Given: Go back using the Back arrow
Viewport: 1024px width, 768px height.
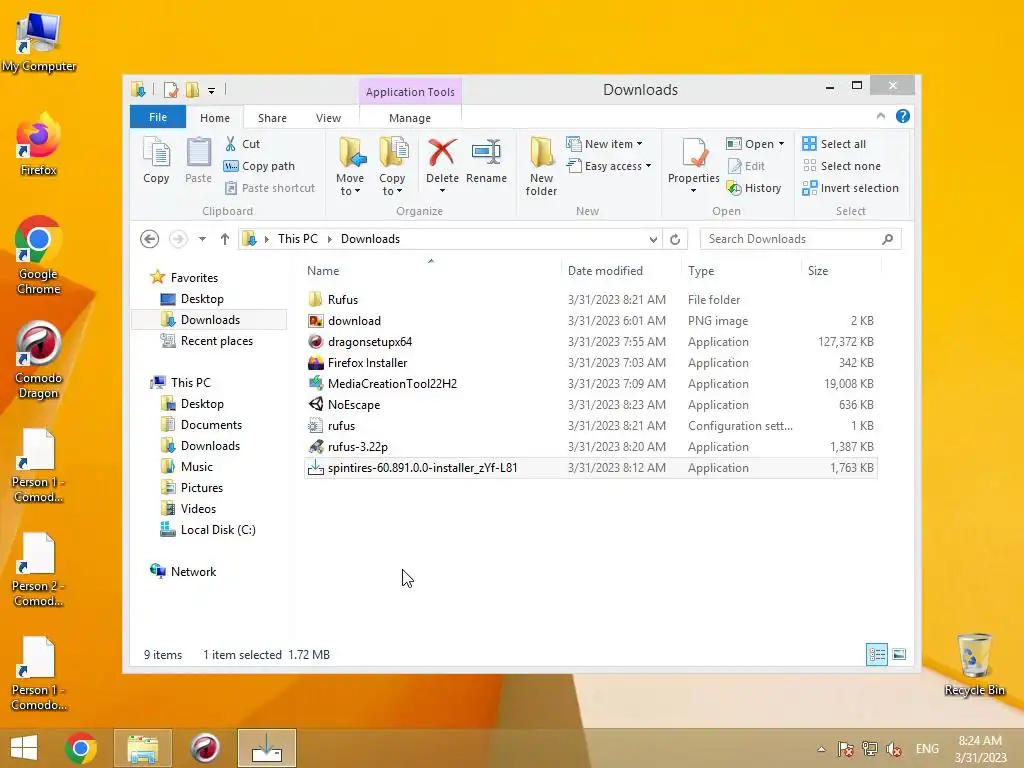Looking at the screenshot, I should tap(150, 239).
